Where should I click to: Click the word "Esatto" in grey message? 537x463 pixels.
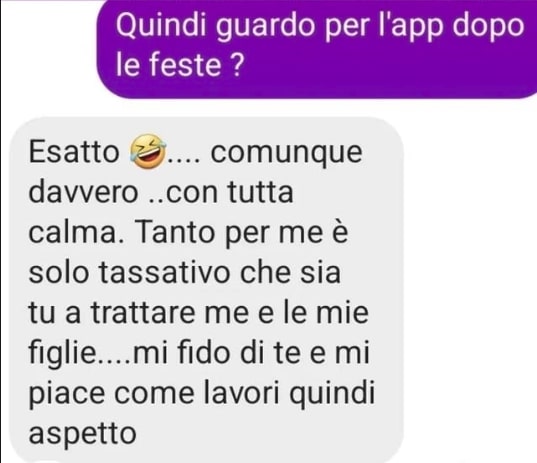(74, 152)
